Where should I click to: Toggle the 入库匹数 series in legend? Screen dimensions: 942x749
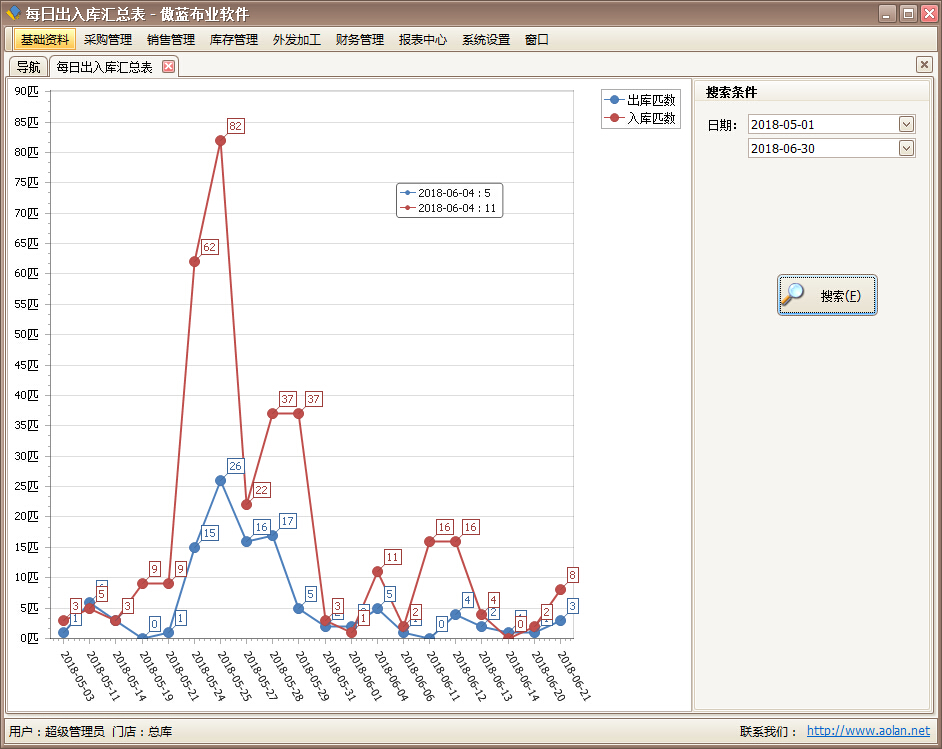tap(640, 118)
